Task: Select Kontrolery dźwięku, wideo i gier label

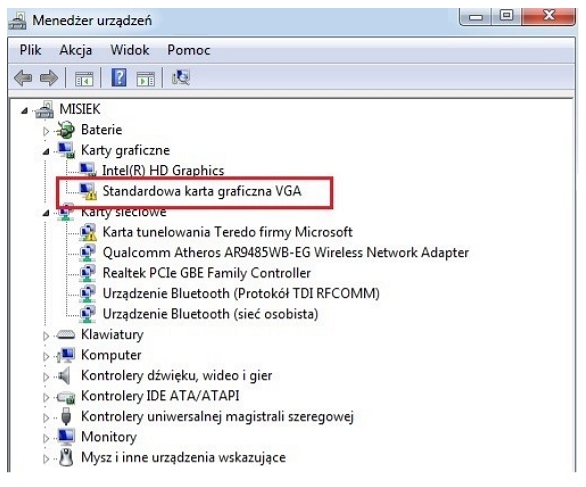Action: click(x=176, y=376)
